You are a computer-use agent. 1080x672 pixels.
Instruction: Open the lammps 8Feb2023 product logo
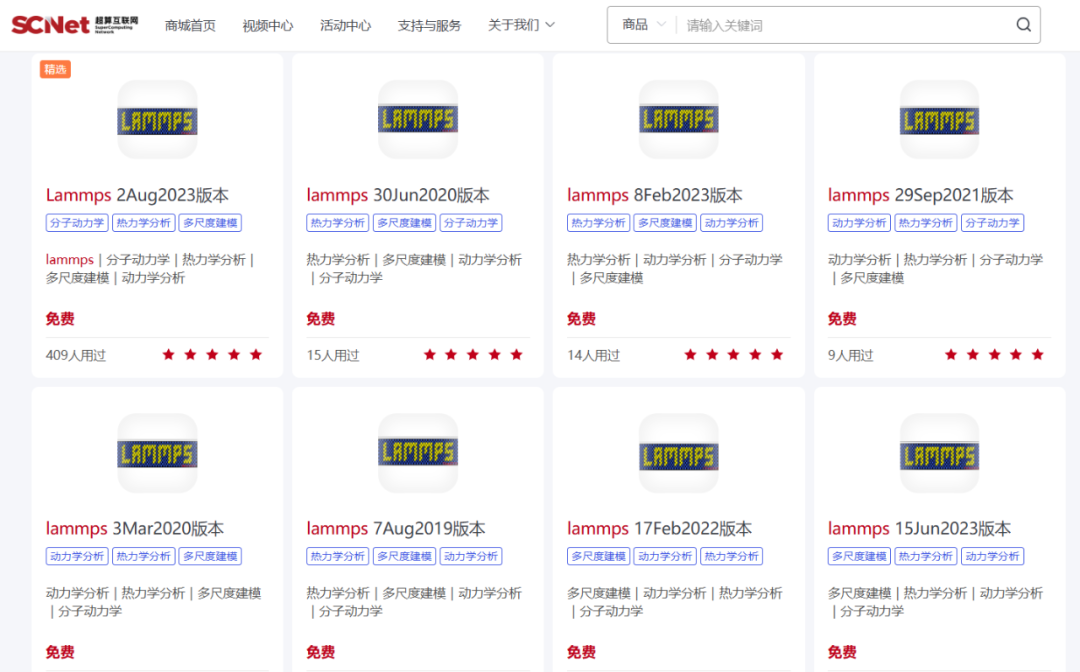click(679, 120)
